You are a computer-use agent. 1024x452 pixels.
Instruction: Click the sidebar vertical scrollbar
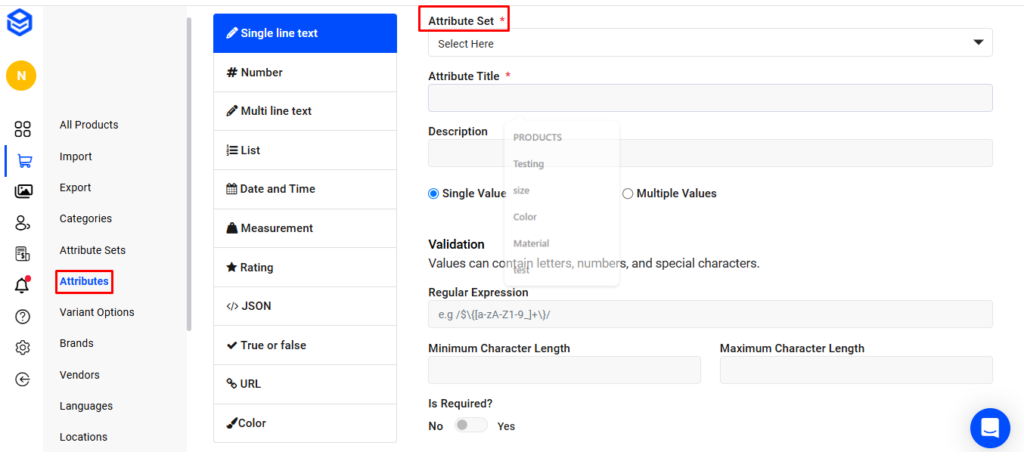(188, 170)
